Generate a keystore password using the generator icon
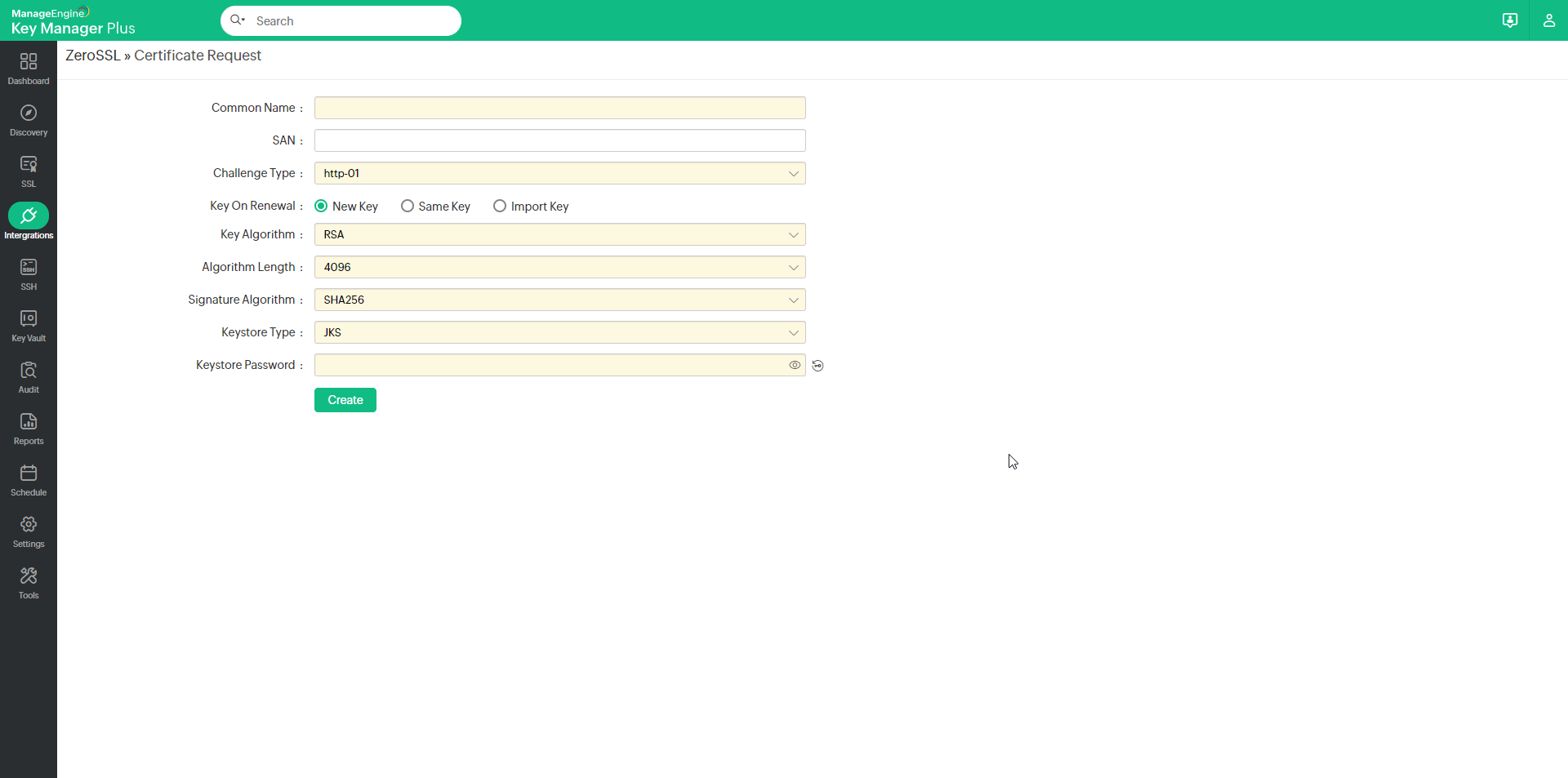Image resolution: width=1568 pixels, height=778 pixels. pos(817,366)
